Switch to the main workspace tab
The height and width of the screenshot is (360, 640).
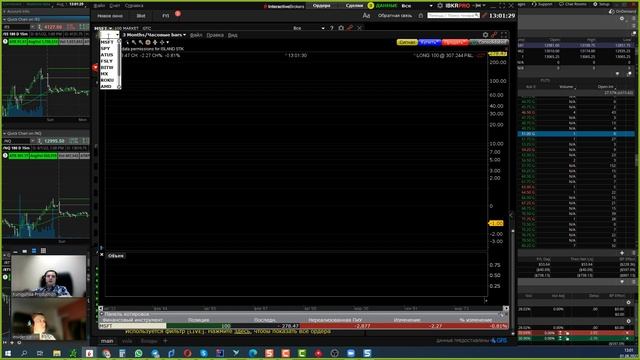(x=107, y=341)
